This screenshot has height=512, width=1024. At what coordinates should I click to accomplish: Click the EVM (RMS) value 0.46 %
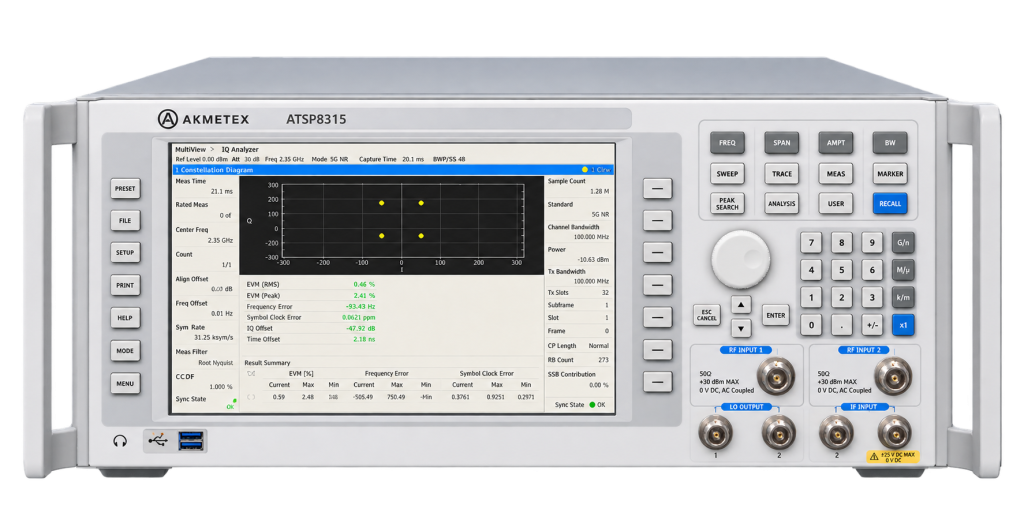pyautogui.click(x=364, y=284)
